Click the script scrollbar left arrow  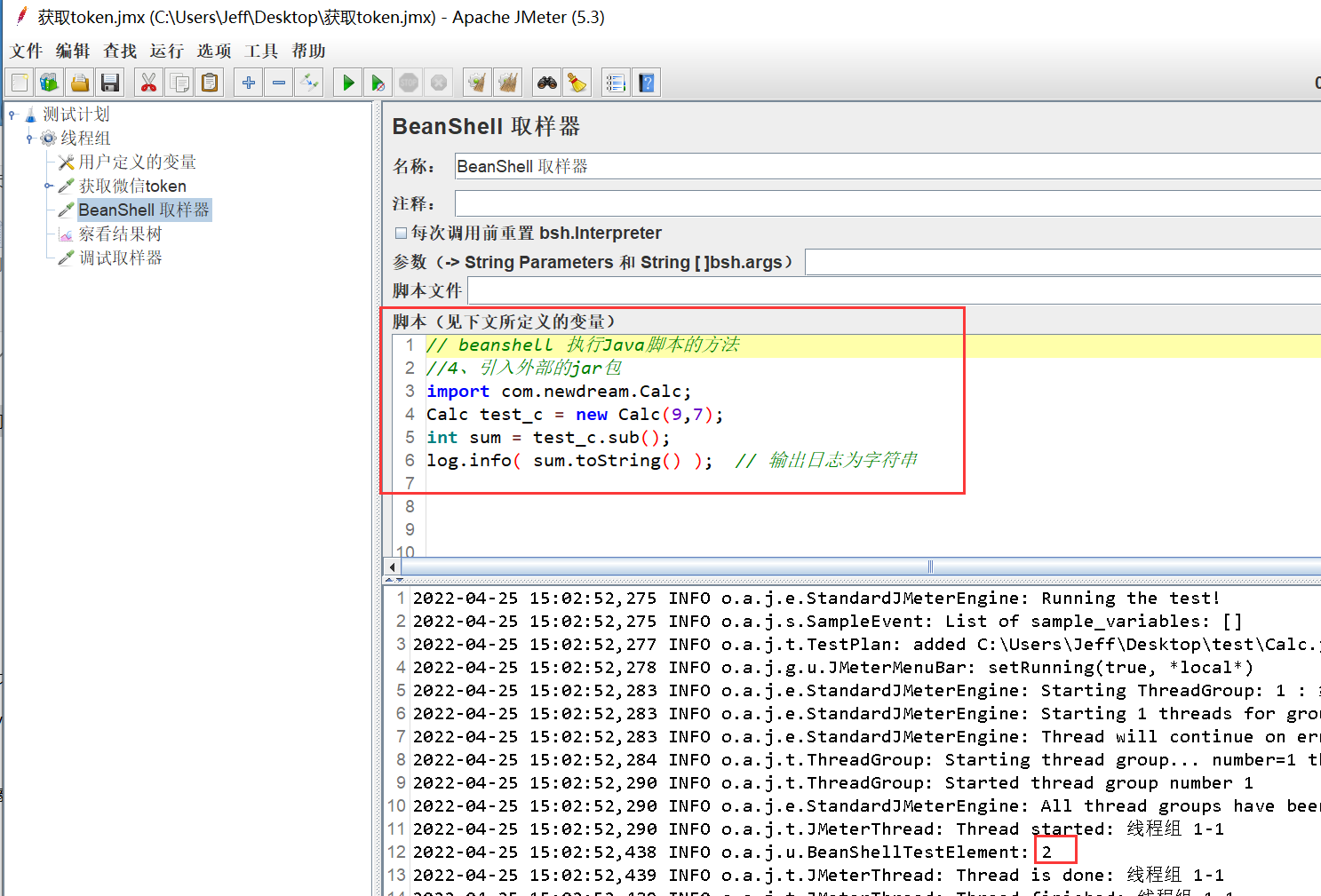pyautogui.click(x=393, y=567)
